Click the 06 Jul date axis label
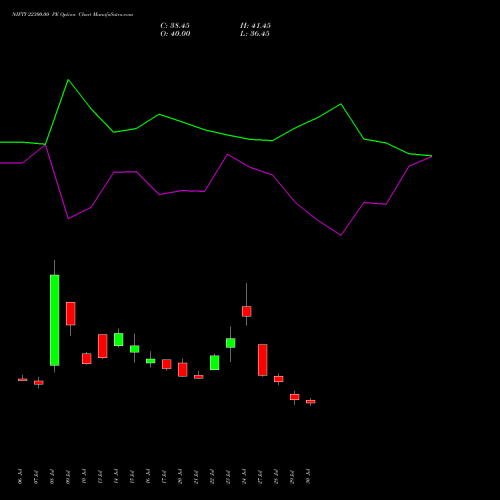 (x=20, y=477)
